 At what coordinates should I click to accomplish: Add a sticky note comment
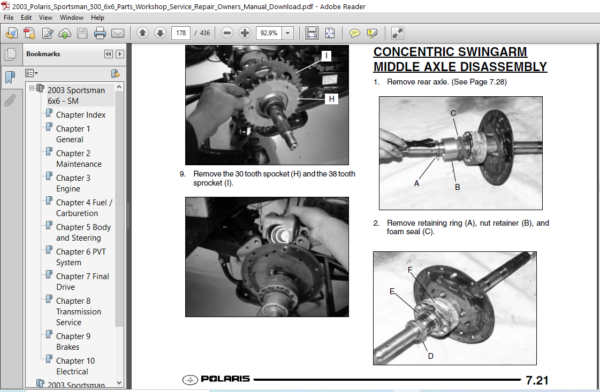click(x=354, y=33)
